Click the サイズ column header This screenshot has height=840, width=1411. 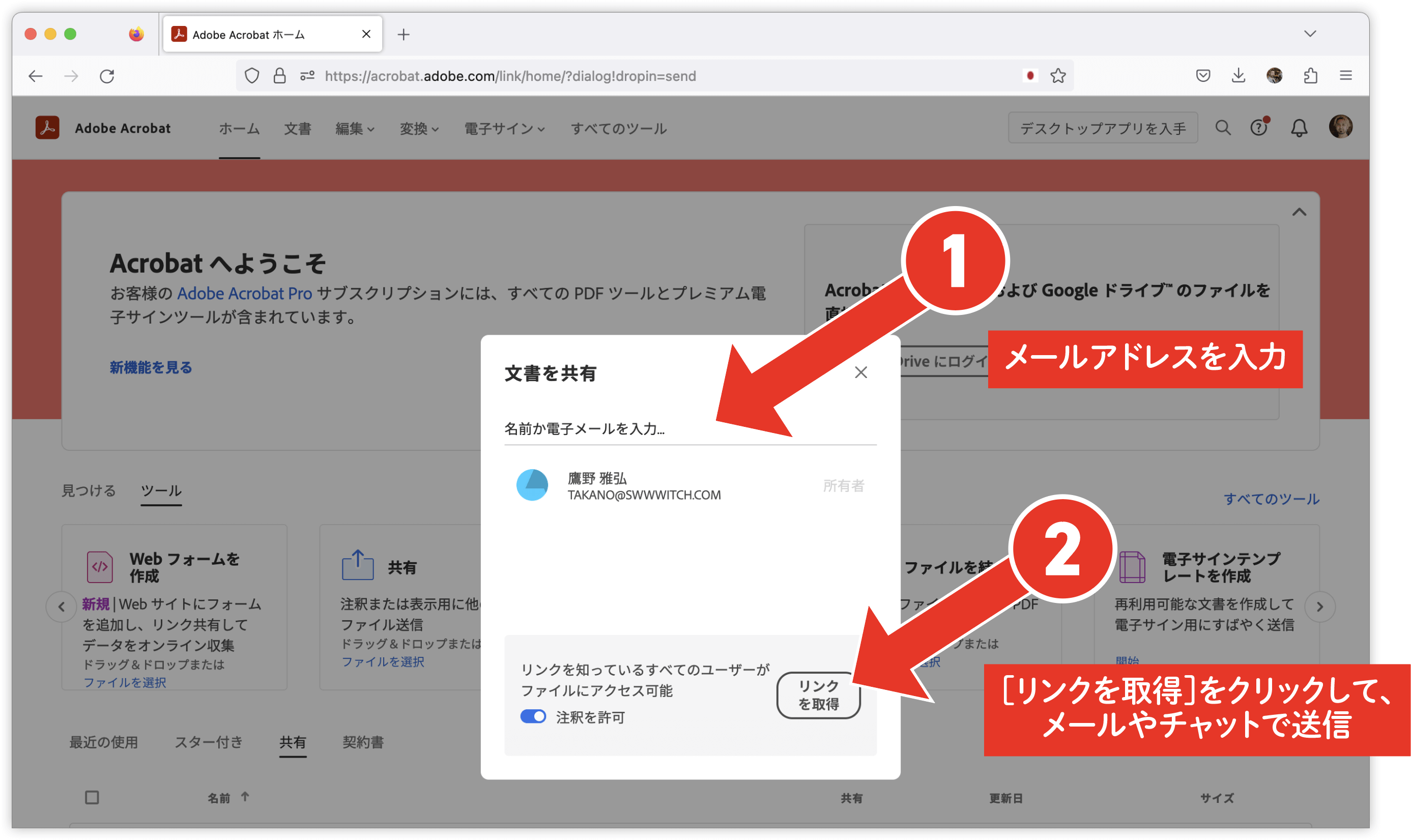point(1218,798)
